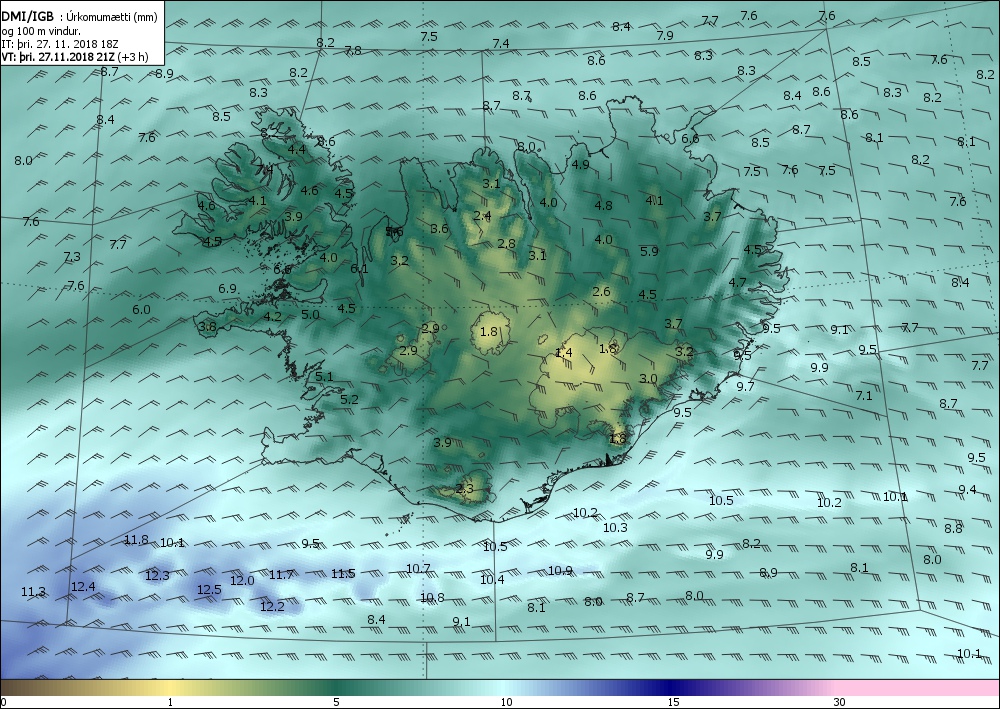Image resolution: width=1000 pixels, height=709 pixels.
Task: Click the 6.1 value in the northwest bay
Action: click(359, 269)
